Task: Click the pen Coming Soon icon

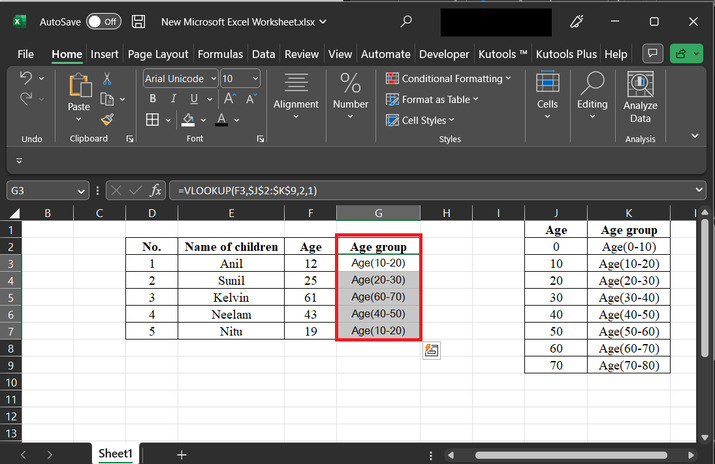Action: pos(576,21)
